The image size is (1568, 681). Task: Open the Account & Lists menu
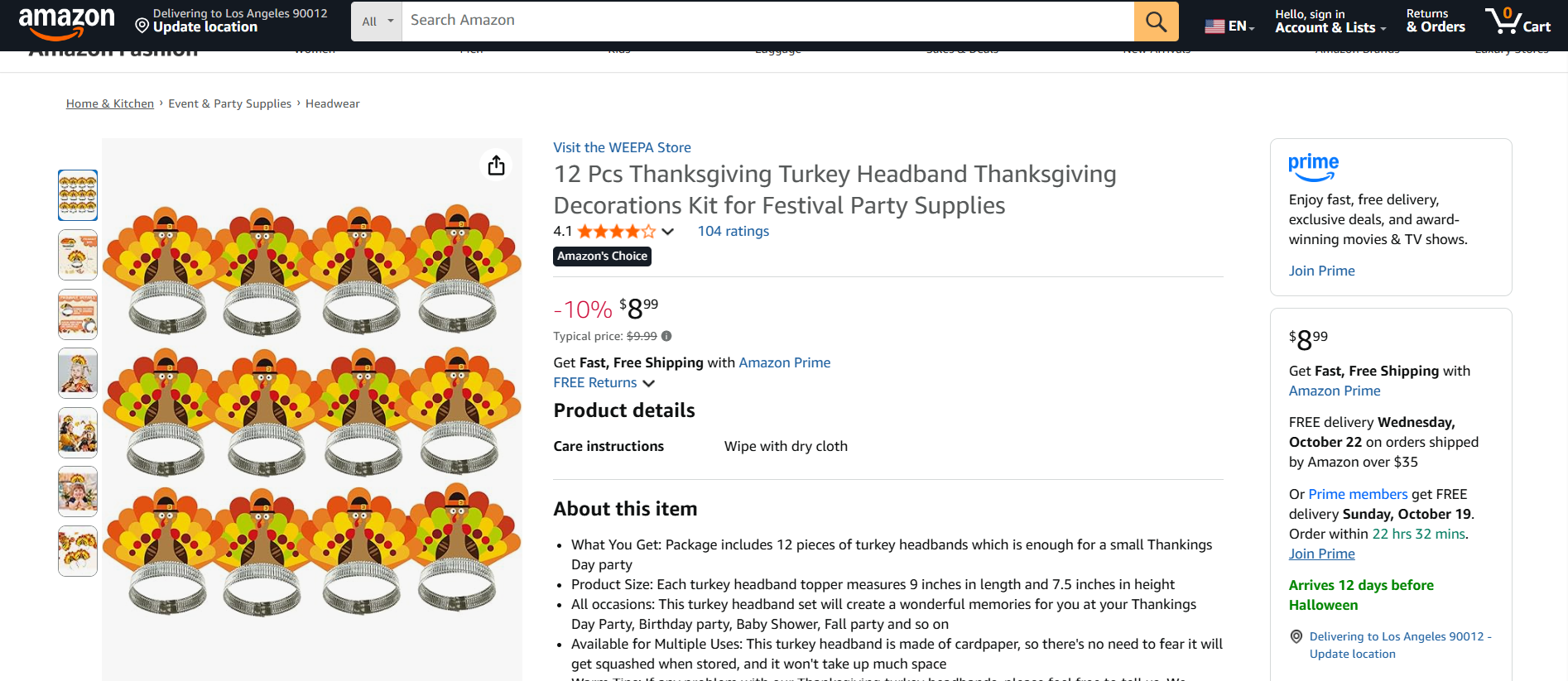(1330, 22)
